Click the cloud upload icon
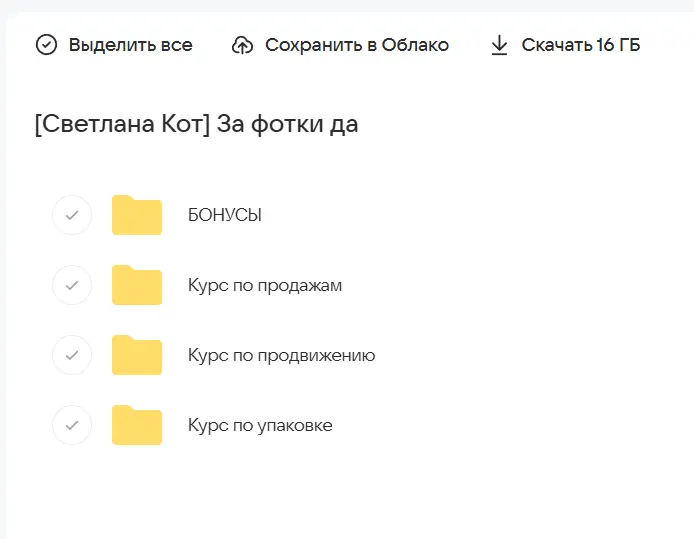This screenshot has width=694, height=539. point(242,45)
